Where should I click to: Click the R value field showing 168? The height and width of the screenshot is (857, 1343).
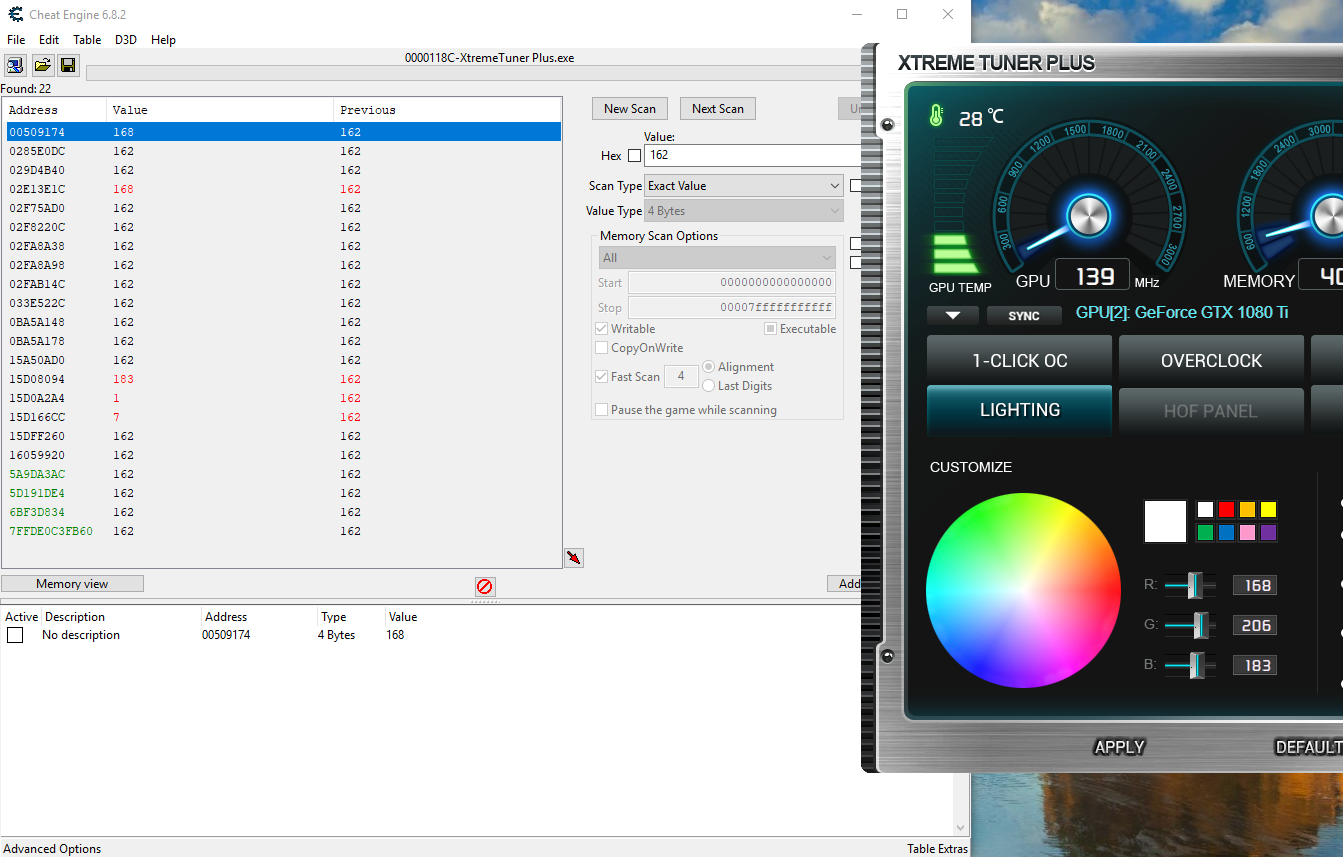pos(1255,585)
